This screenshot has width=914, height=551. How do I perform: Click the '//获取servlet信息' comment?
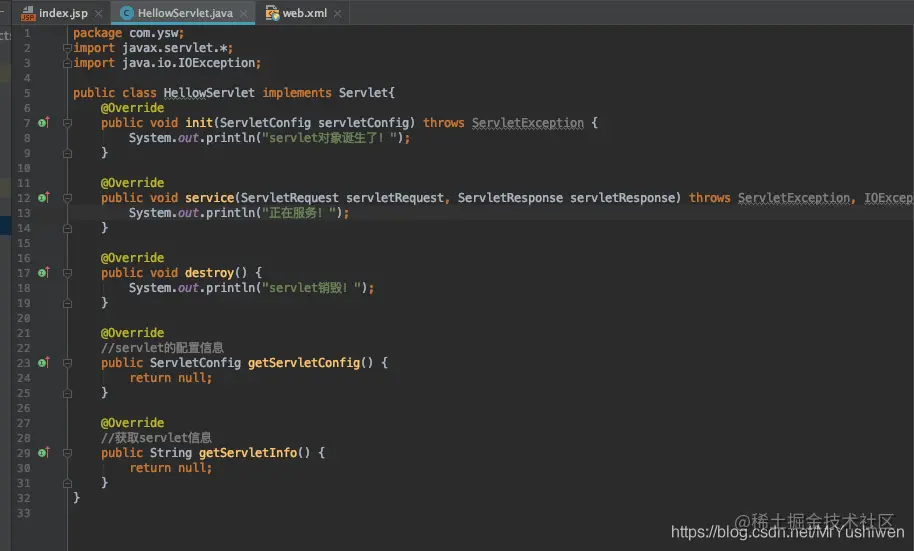[156, 437]
